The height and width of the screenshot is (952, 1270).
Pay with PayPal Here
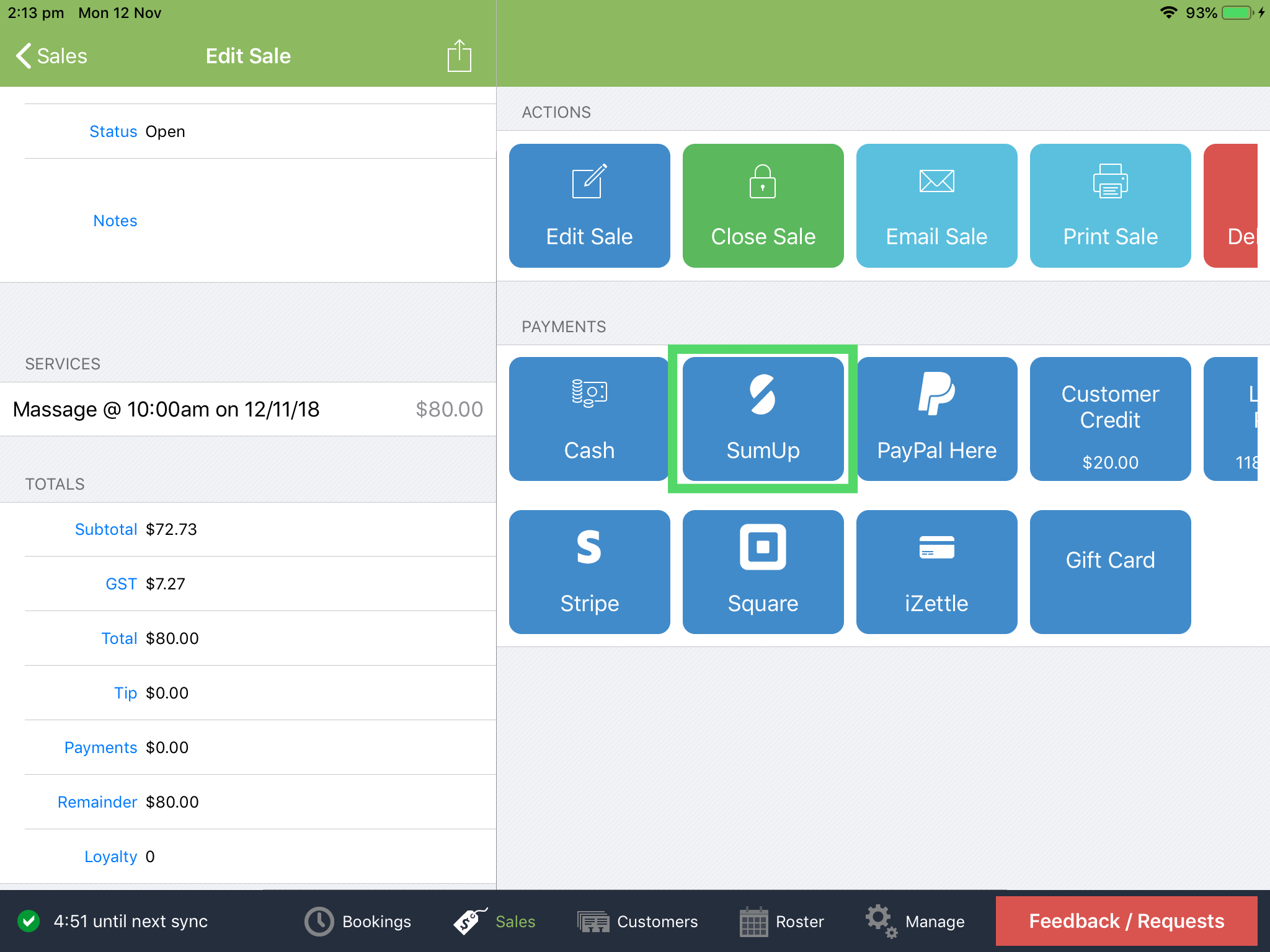(936, 419)
